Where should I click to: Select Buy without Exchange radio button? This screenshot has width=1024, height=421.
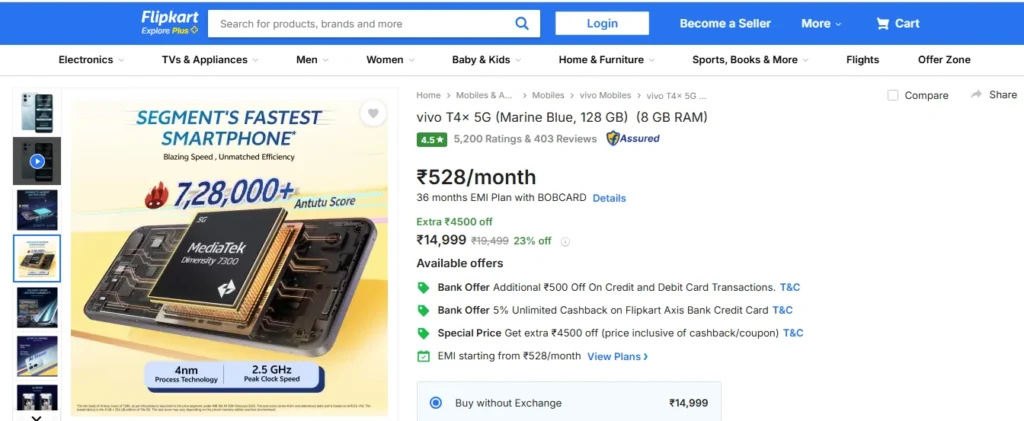pyautogui.click(x=436, y=403)
